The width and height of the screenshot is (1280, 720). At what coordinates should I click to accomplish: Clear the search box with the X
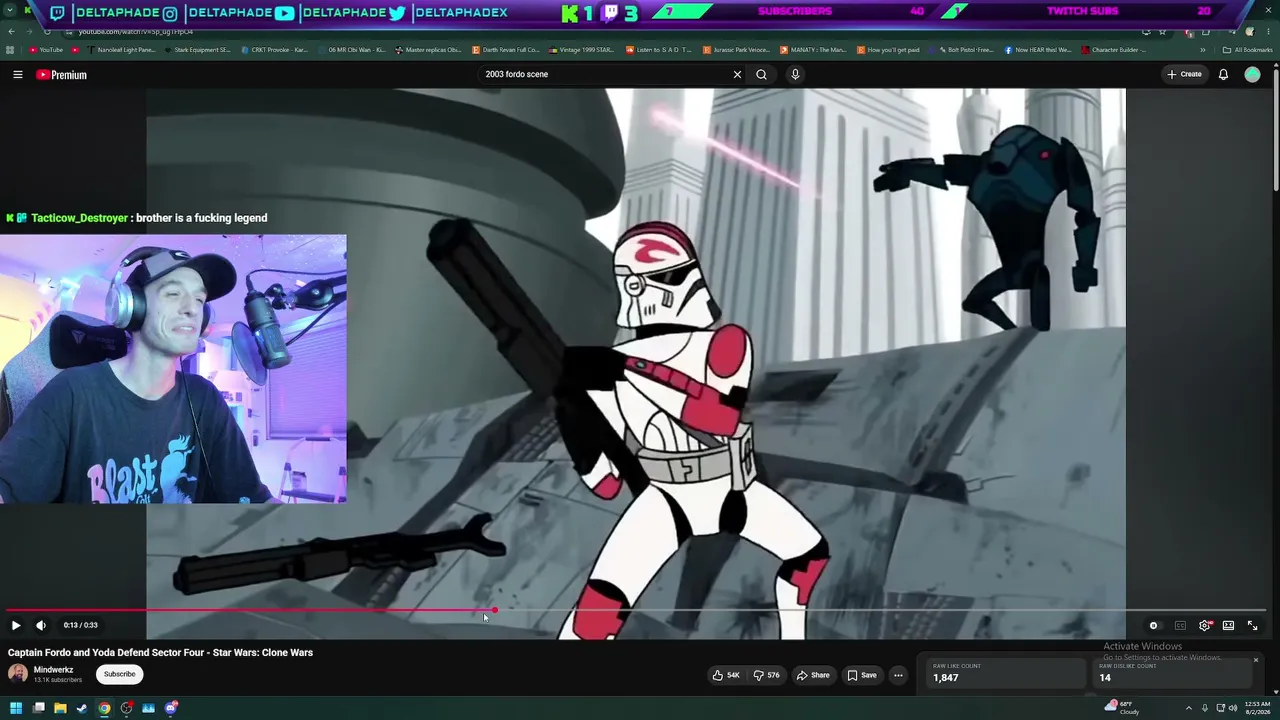(x=737, y=74)
